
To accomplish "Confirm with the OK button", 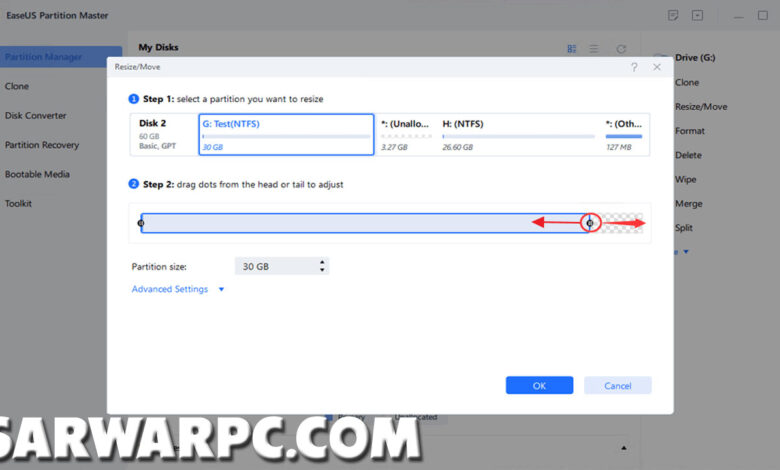I will 539,385.
